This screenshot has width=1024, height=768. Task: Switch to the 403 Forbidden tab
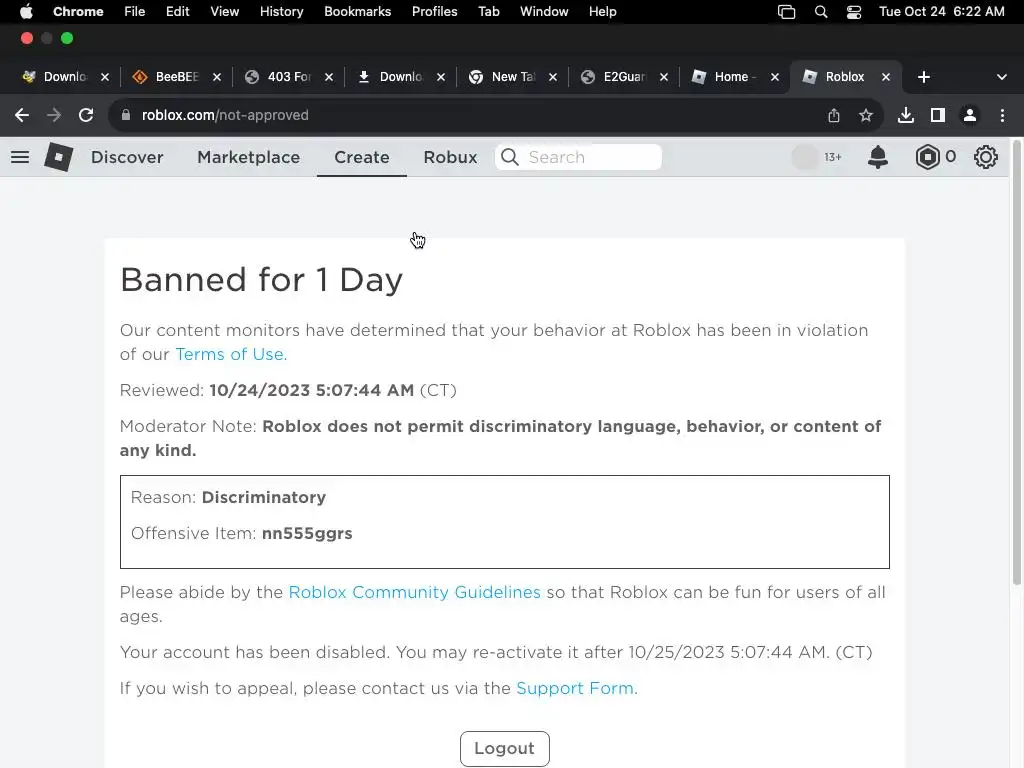(x=288, y=77)
